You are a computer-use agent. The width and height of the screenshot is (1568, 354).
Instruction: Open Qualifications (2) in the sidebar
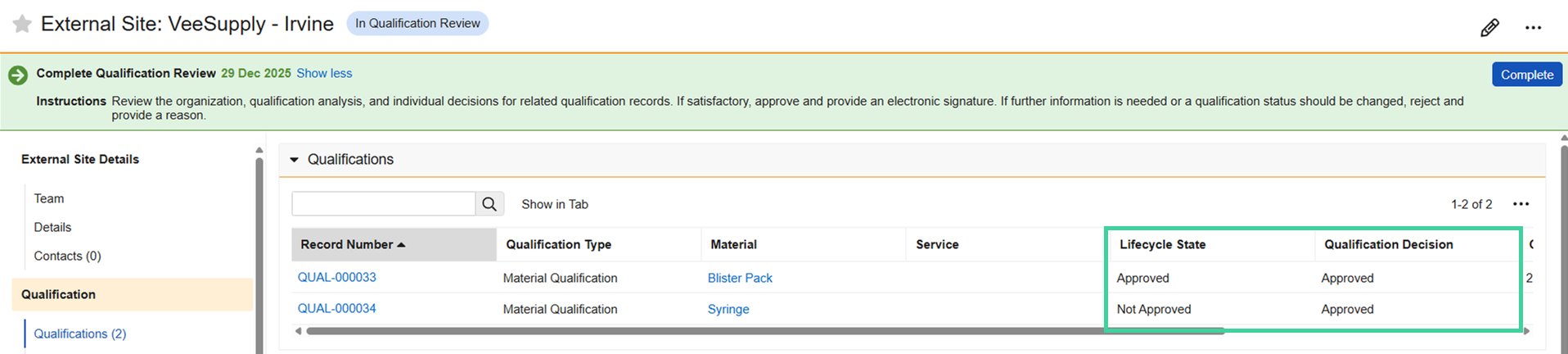coord(79,334)
